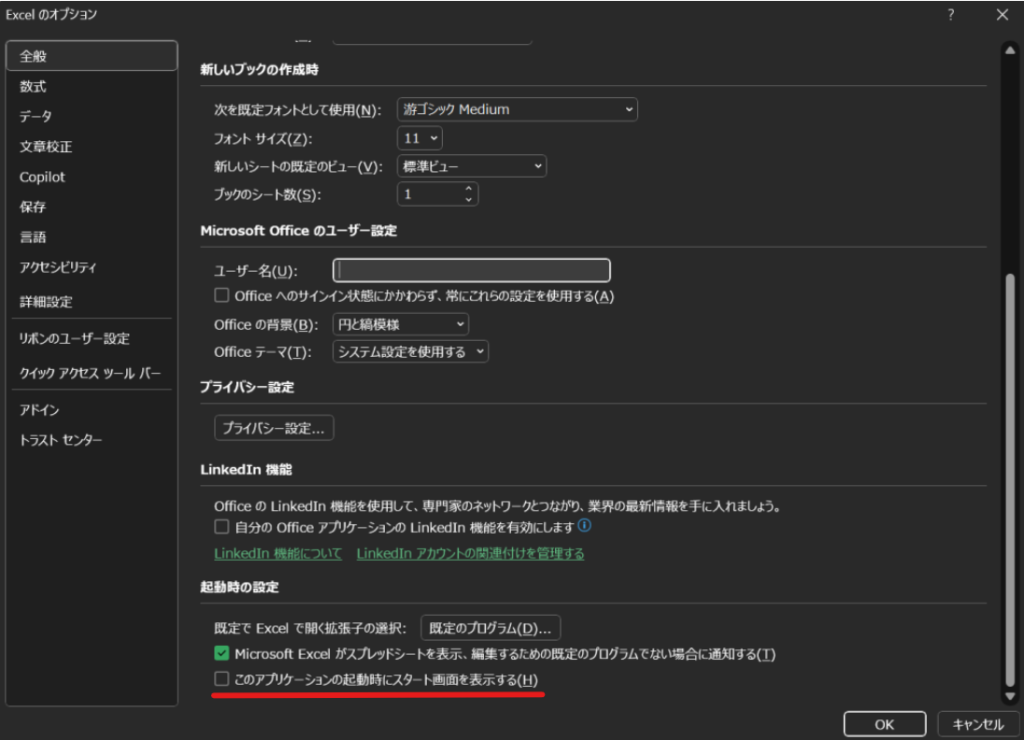Click the LinkedIn feature info icon

click(x=585, y=525)
